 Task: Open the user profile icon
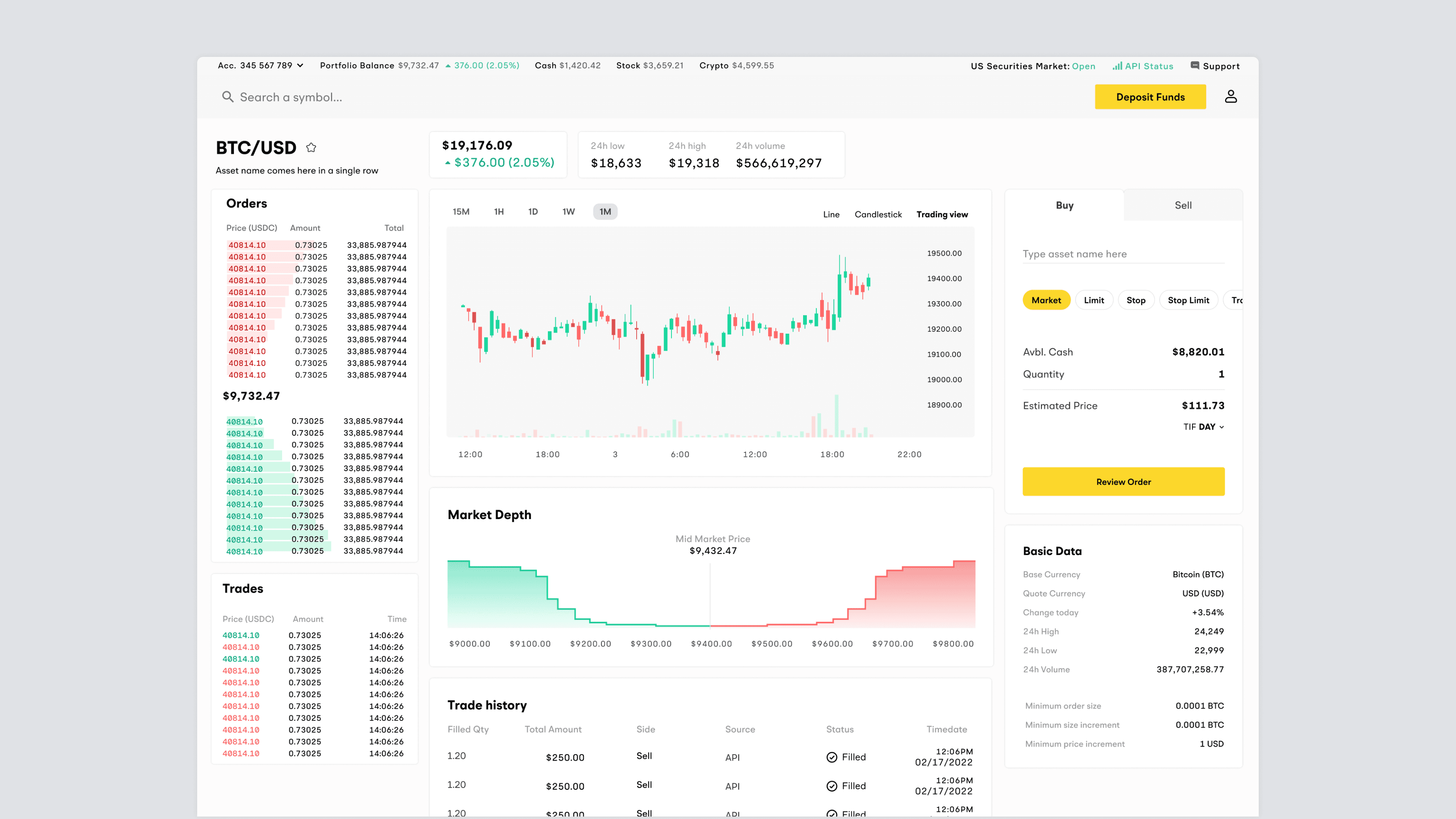[1230, 97]
